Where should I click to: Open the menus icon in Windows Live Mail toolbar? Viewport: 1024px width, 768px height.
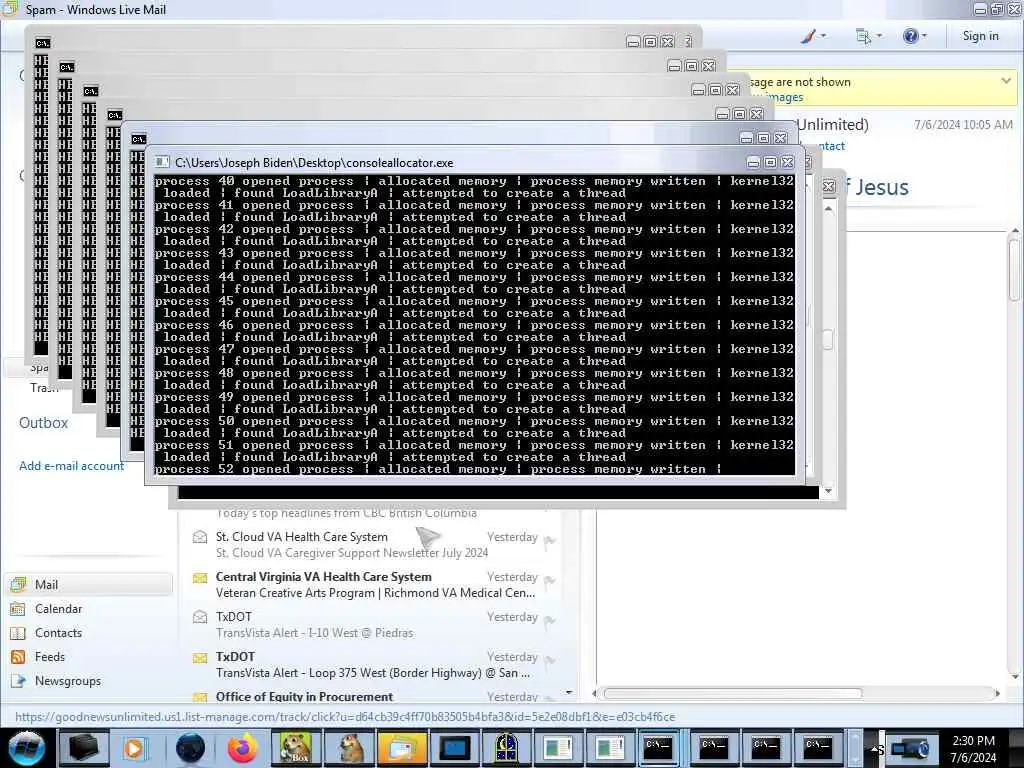tap(863, 37)
